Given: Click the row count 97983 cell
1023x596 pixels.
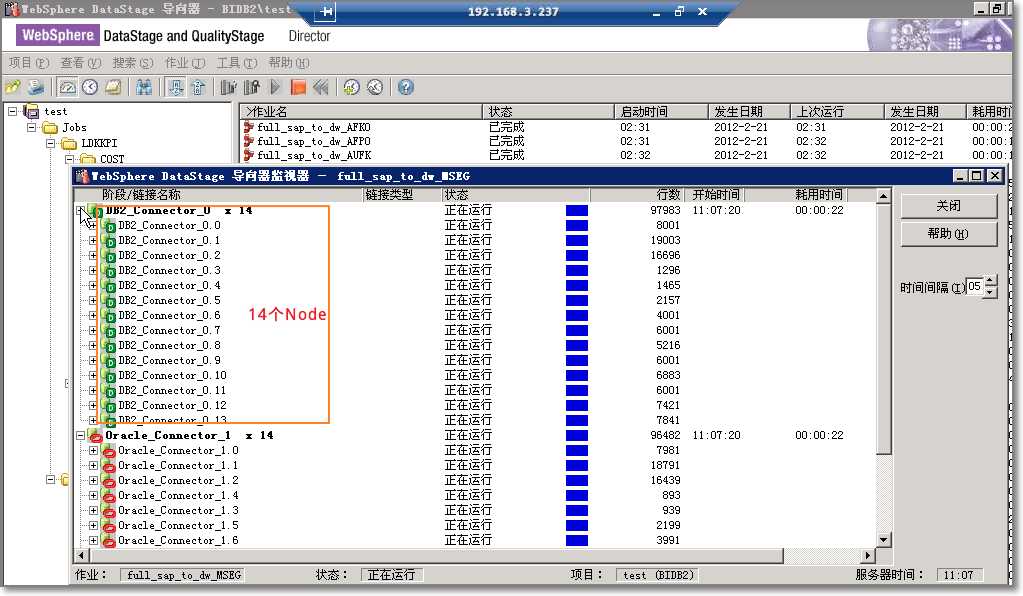Looking at the screenshot, I should pyautogui.click(x=665, y=211).
